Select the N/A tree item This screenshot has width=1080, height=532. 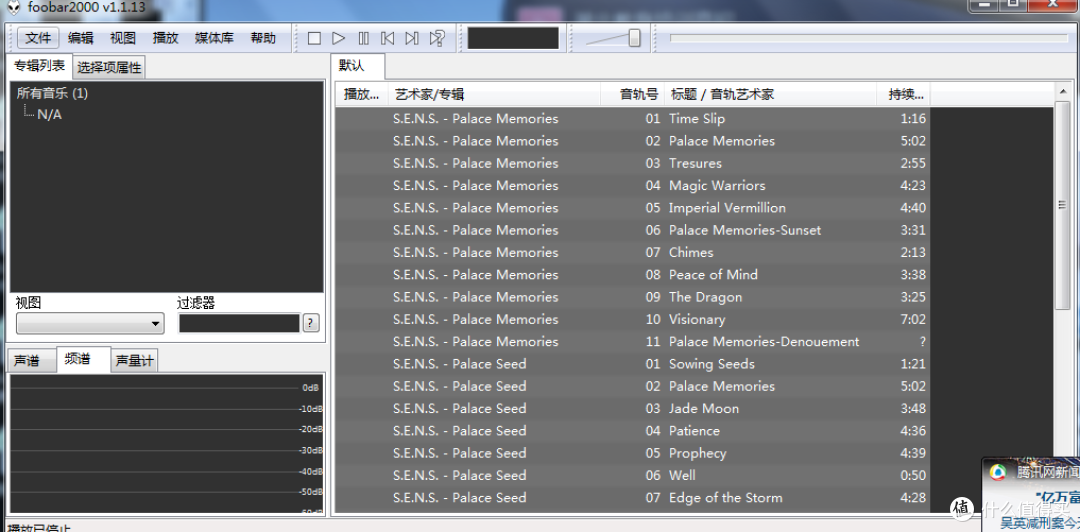tap(50, 114)
